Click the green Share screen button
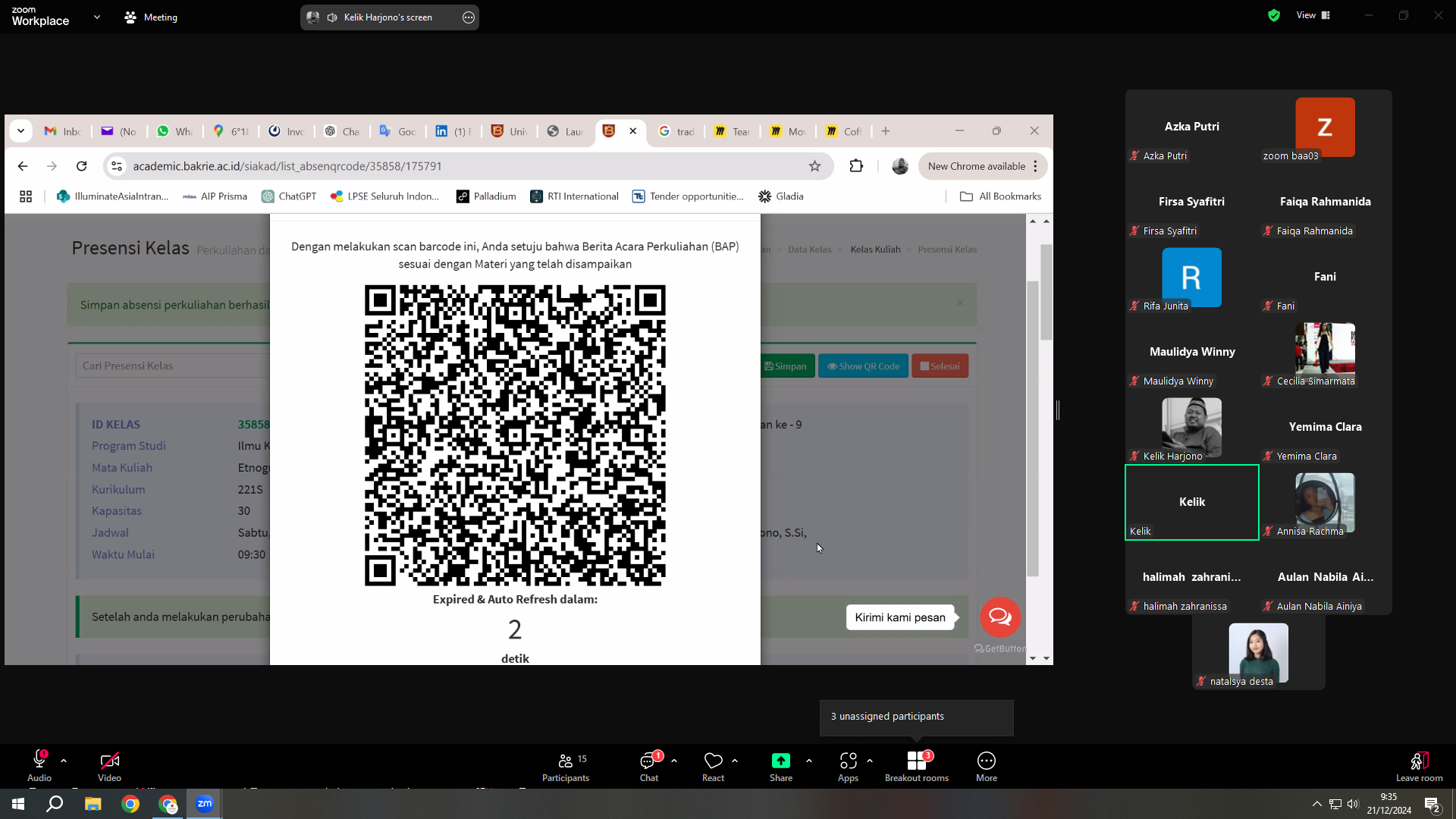This screenshot has width=1456, height=819. click(x=781, y=766)
